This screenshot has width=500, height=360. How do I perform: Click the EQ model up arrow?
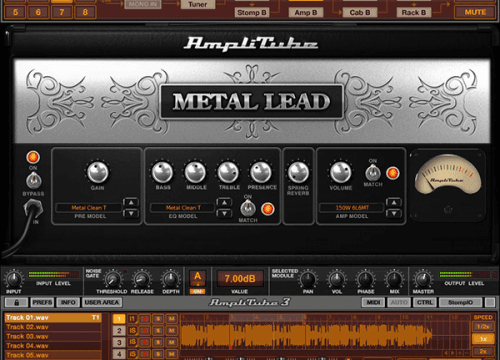[x=224, y=202]
